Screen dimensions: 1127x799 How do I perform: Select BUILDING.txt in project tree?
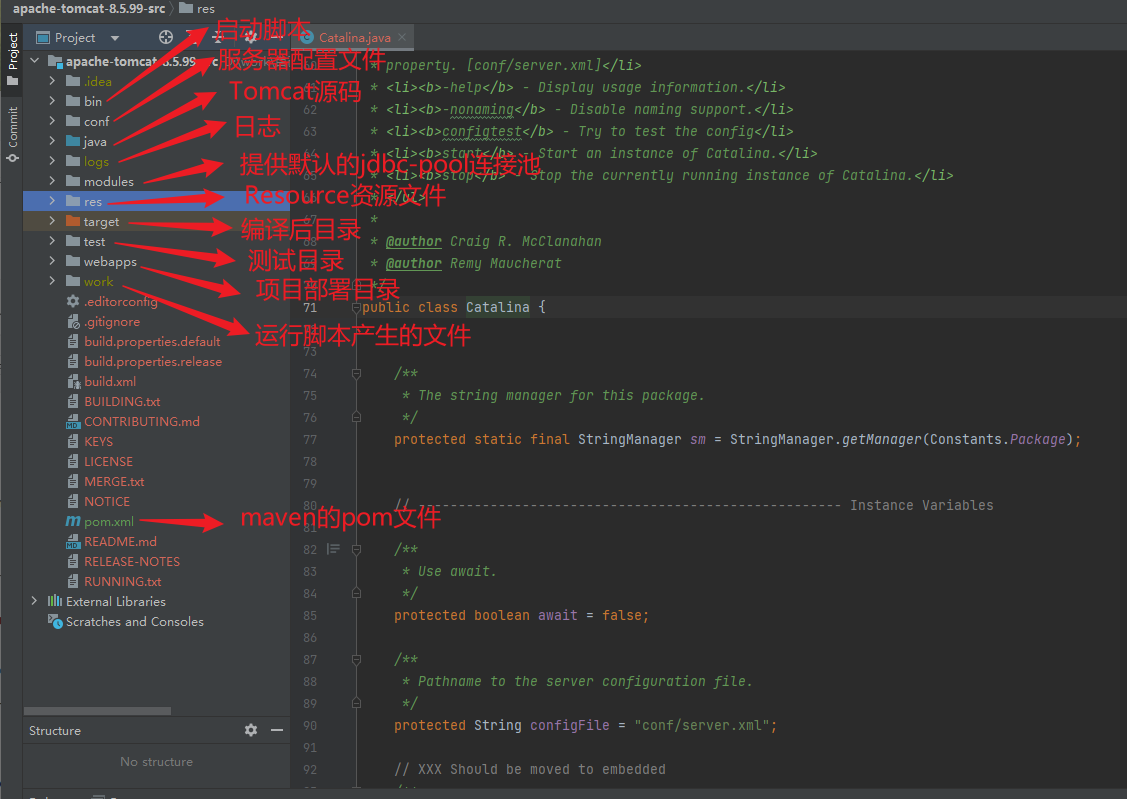[x=122, y=401]
